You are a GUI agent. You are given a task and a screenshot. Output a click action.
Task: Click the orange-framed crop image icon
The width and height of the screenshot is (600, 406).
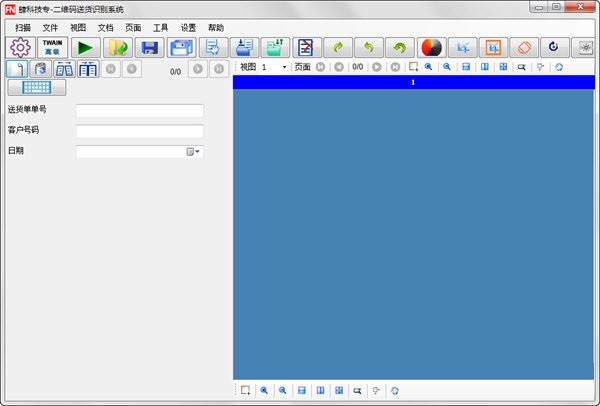click(x=491, y=48)
